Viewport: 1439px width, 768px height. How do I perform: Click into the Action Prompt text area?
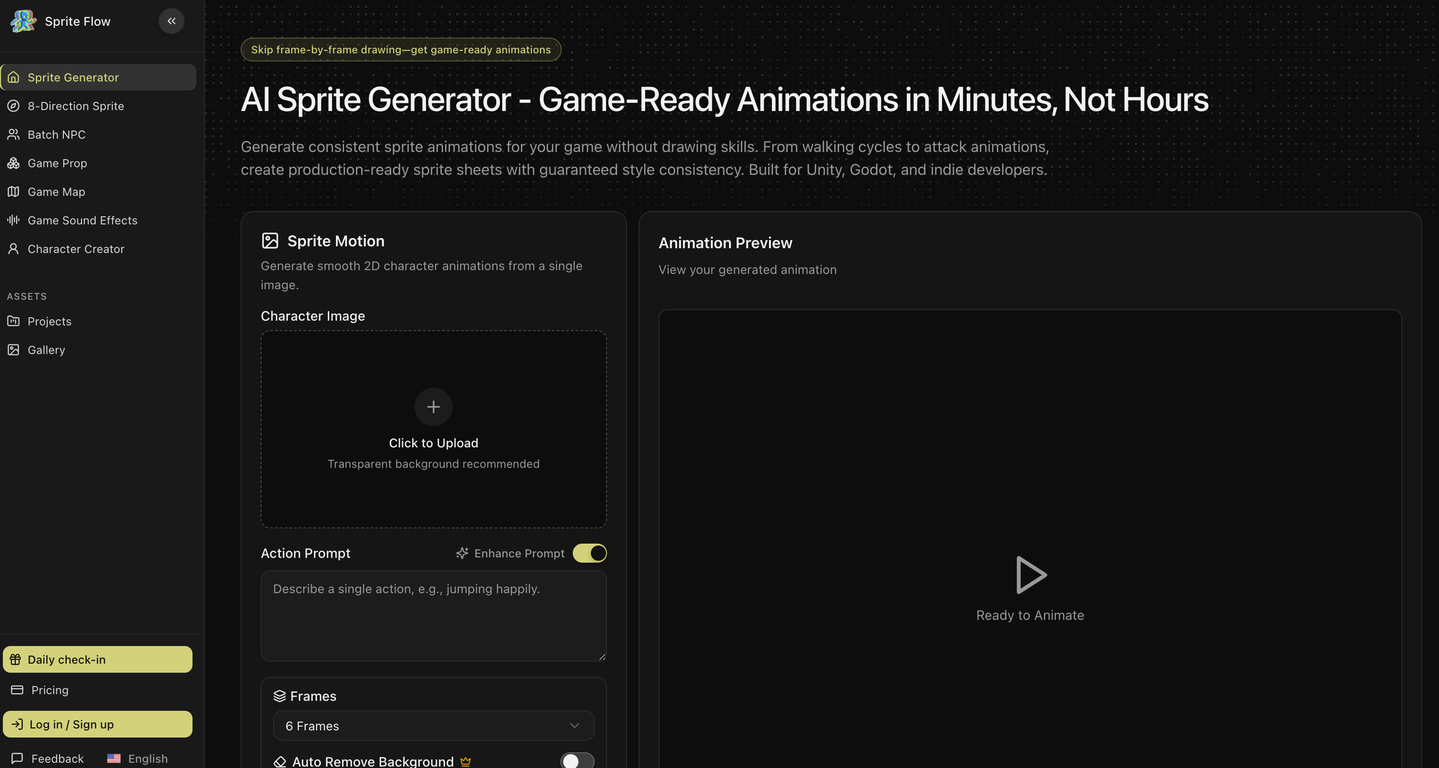tap(433, 616)
